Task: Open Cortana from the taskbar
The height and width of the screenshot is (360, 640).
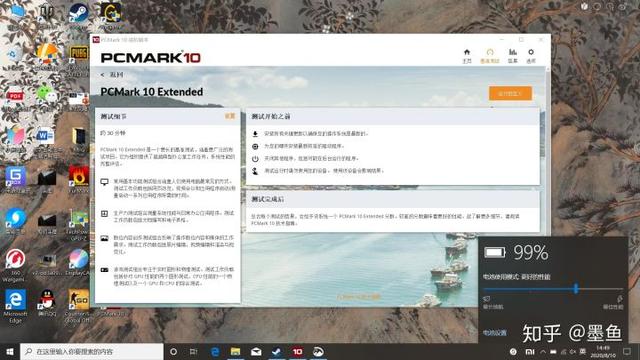Action: (x=173, y=351)
